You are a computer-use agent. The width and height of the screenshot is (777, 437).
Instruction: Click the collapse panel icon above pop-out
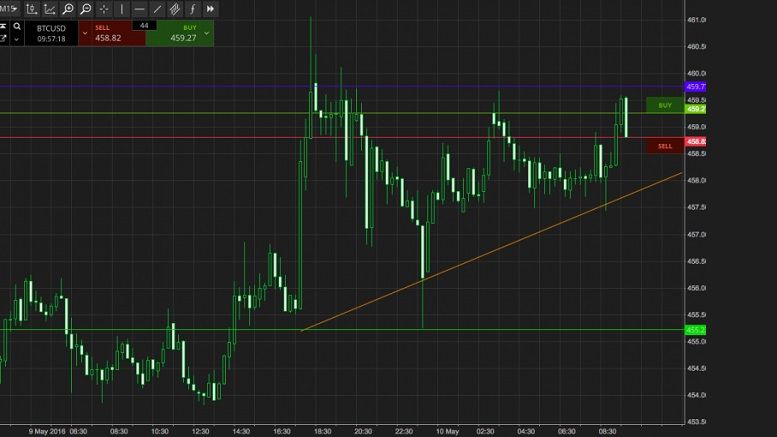3,27
